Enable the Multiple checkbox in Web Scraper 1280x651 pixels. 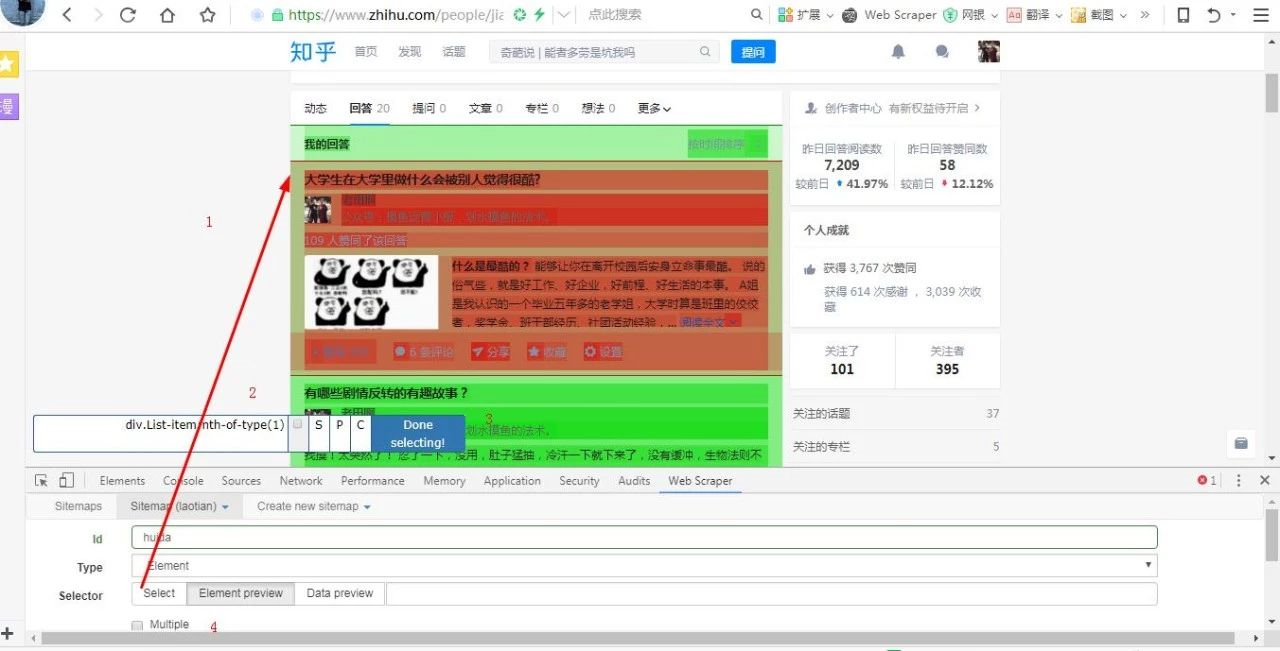click(136, 624)
